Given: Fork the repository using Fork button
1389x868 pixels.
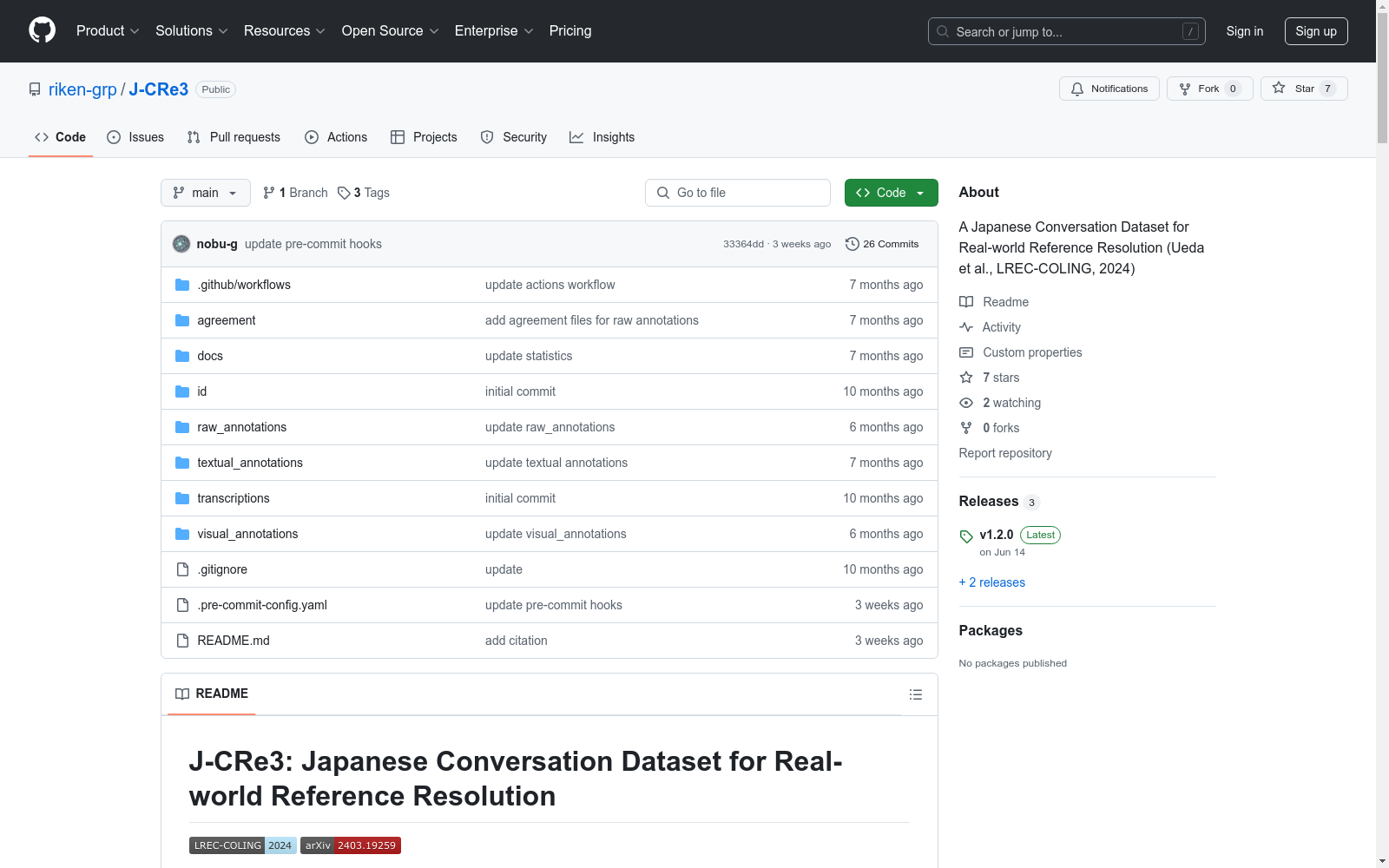Looking at the screenshot, I should point(1209,89).
